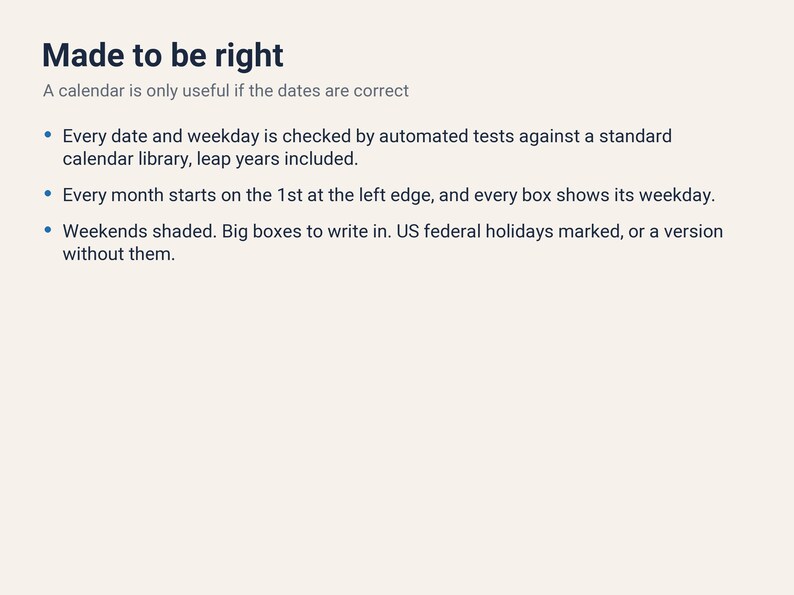Select the subtitle about dates being correct

[x=226, y=91]
